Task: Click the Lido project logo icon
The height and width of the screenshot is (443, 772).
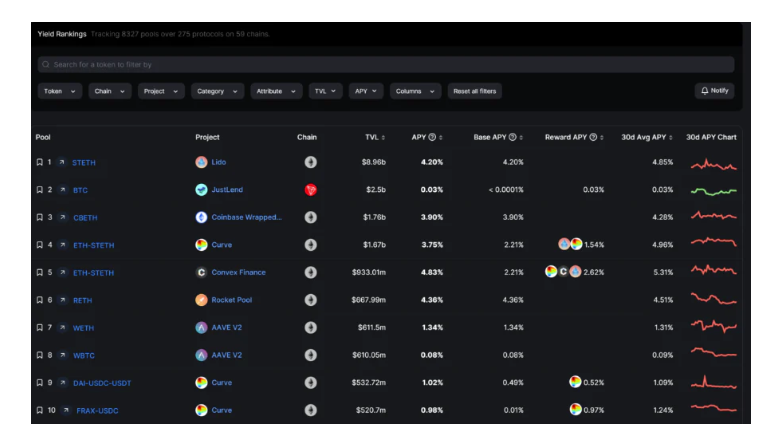Action: 201,162
